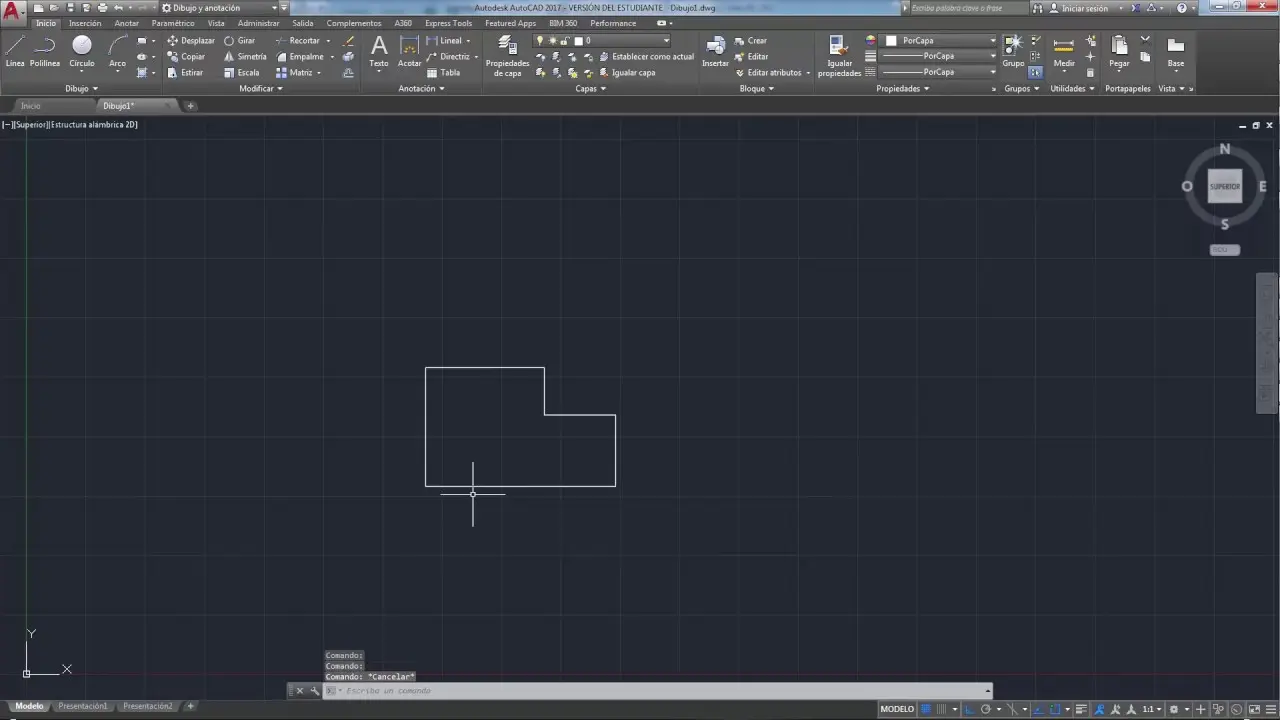Click the Crear block button
The height and width of the screenshot is (720, 1280).
coord(750,41)
